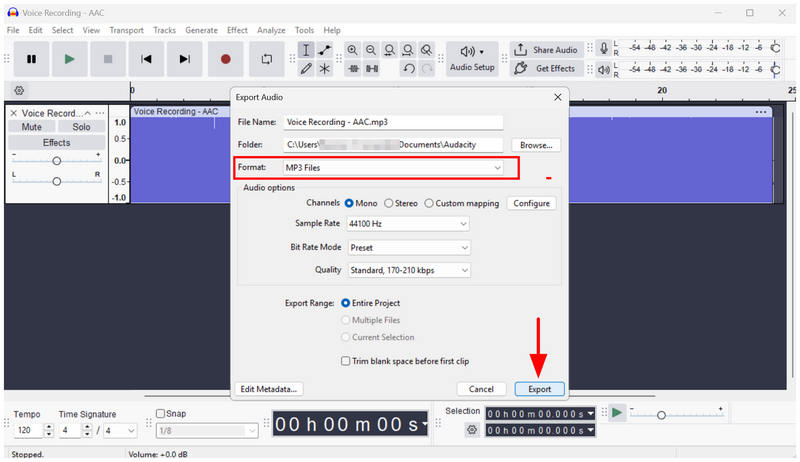This screenshot has height=462, width=800.
Task: Select the Draw (pencil) tool
Action: tap(306, 68)
